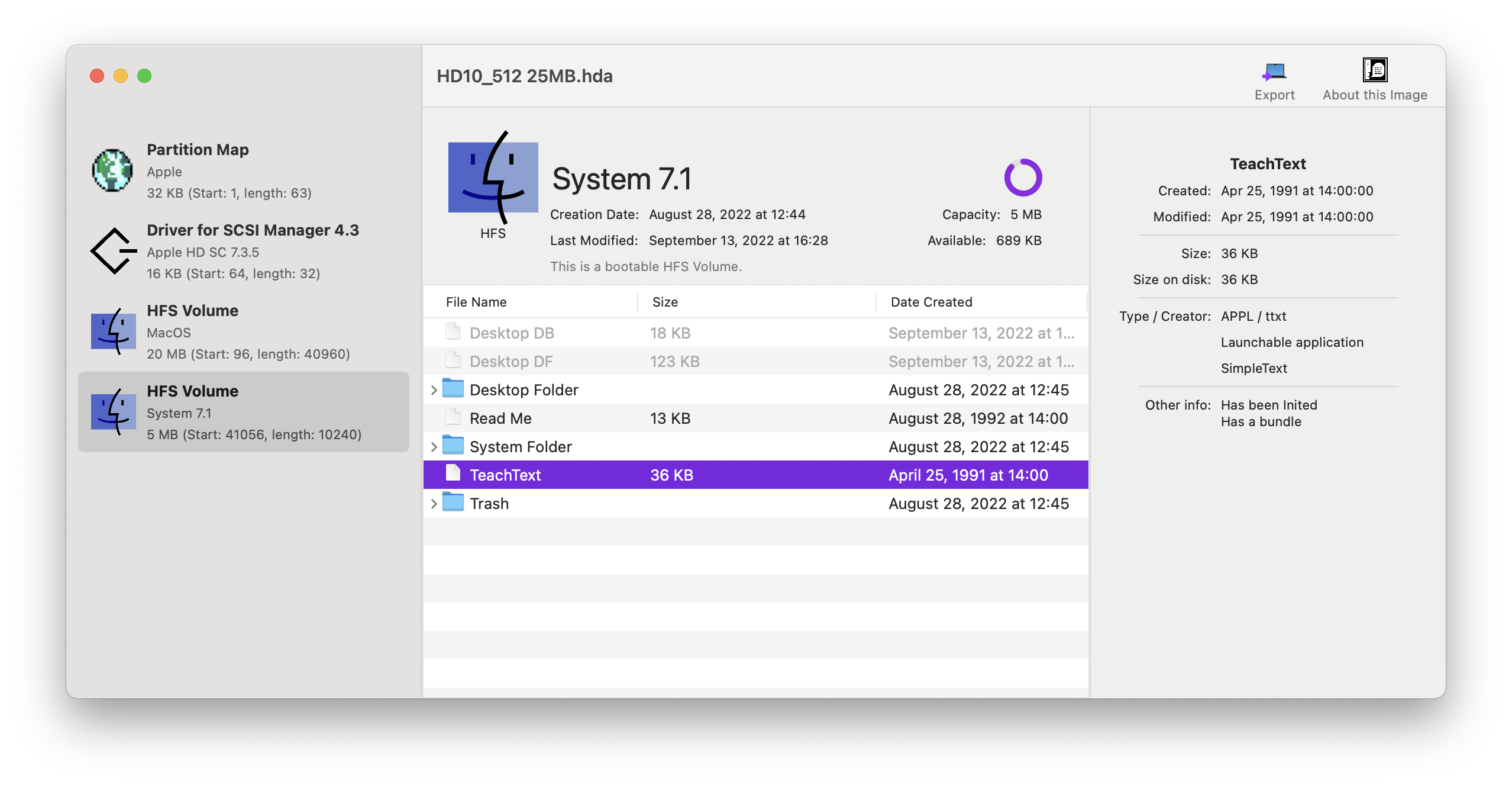1512x786 pixels.
Task: Select the Desktop DF file name
Action: (x=511, y=362)
